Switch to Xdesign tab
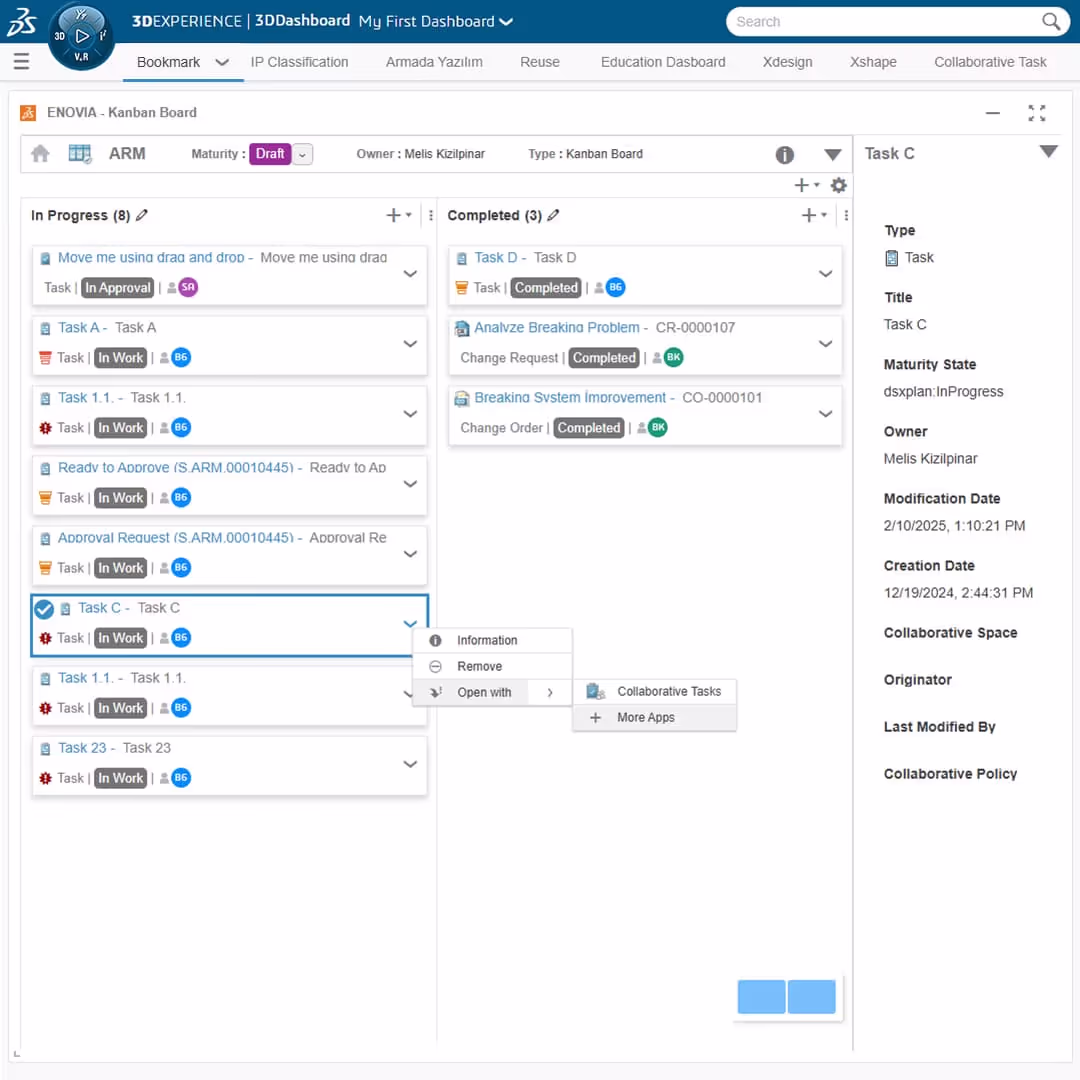 coord(787,62)
